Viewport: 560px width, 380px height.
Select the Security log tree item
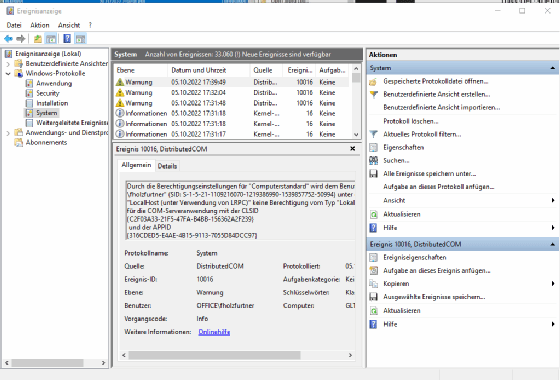click(48, 93)
